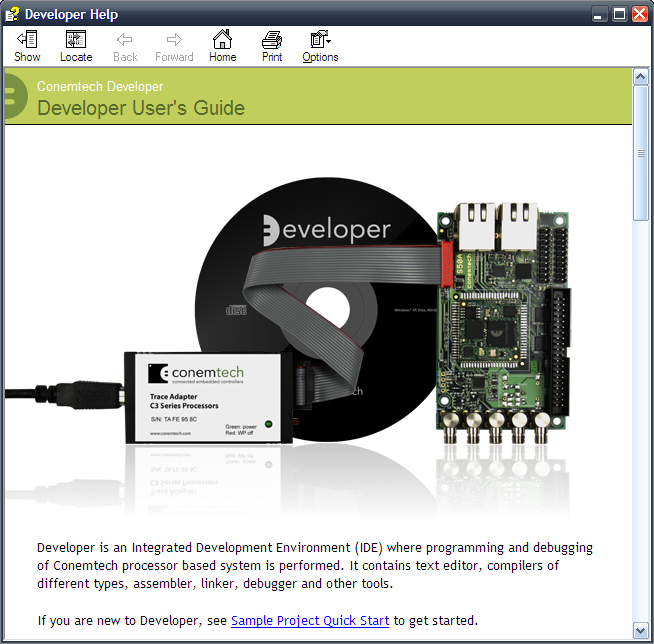Maximize the Developer Help window

pos(619,14)
